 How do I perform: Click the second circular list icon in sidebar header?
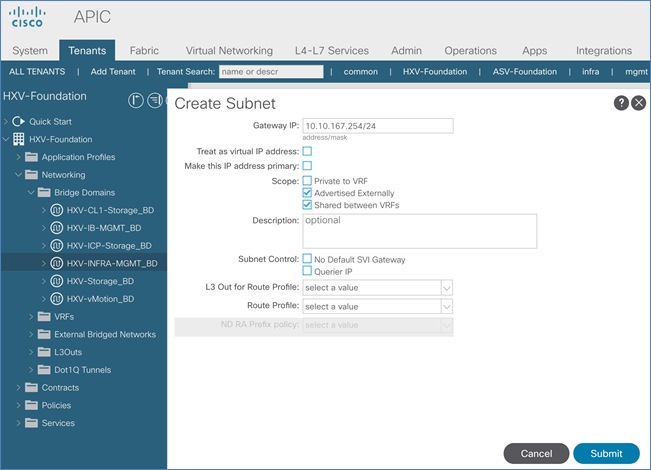155,100
